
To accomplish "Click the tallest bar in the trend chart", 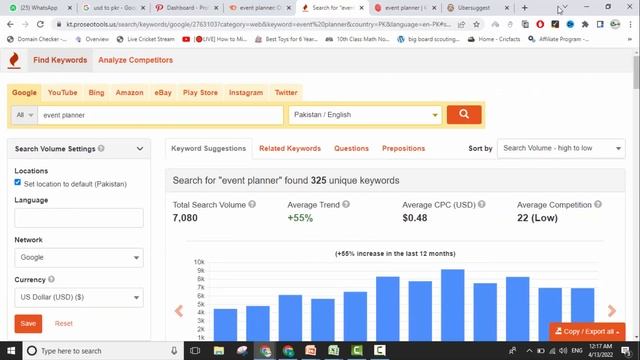I will [453, 305].
